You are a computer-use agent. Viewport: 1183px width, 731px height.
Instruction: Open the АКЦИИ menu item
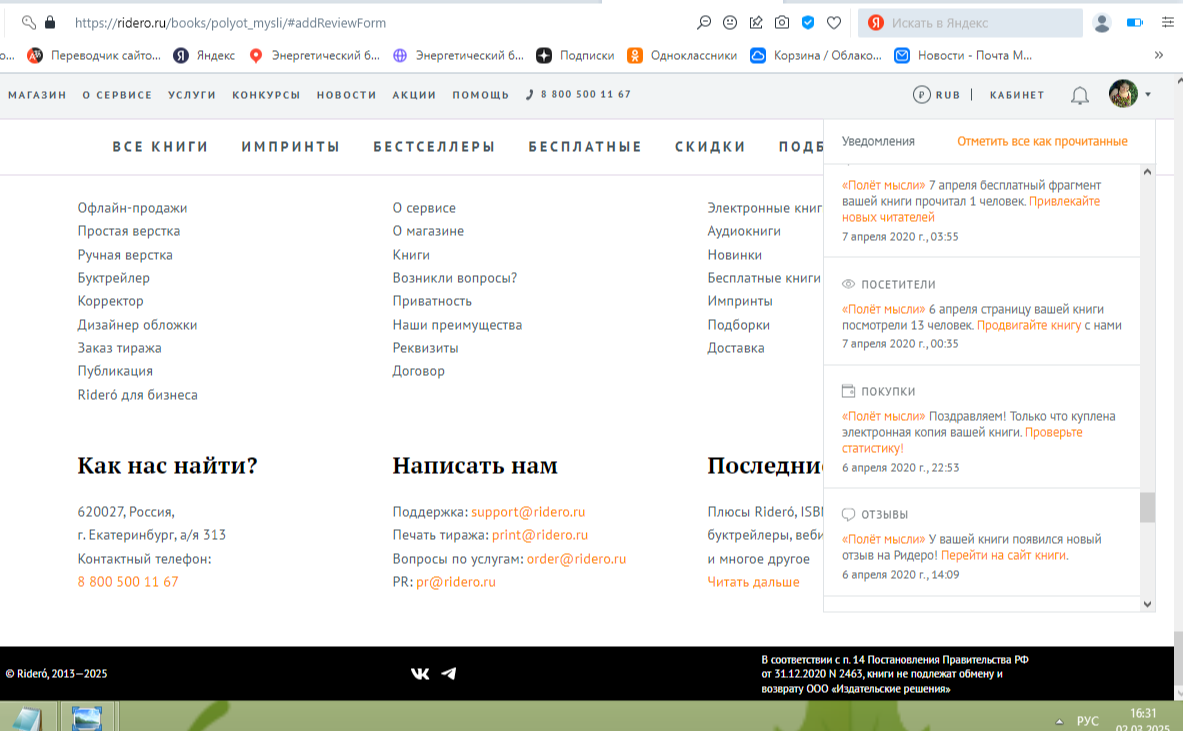pyautogui.click(x=414, y=95)
